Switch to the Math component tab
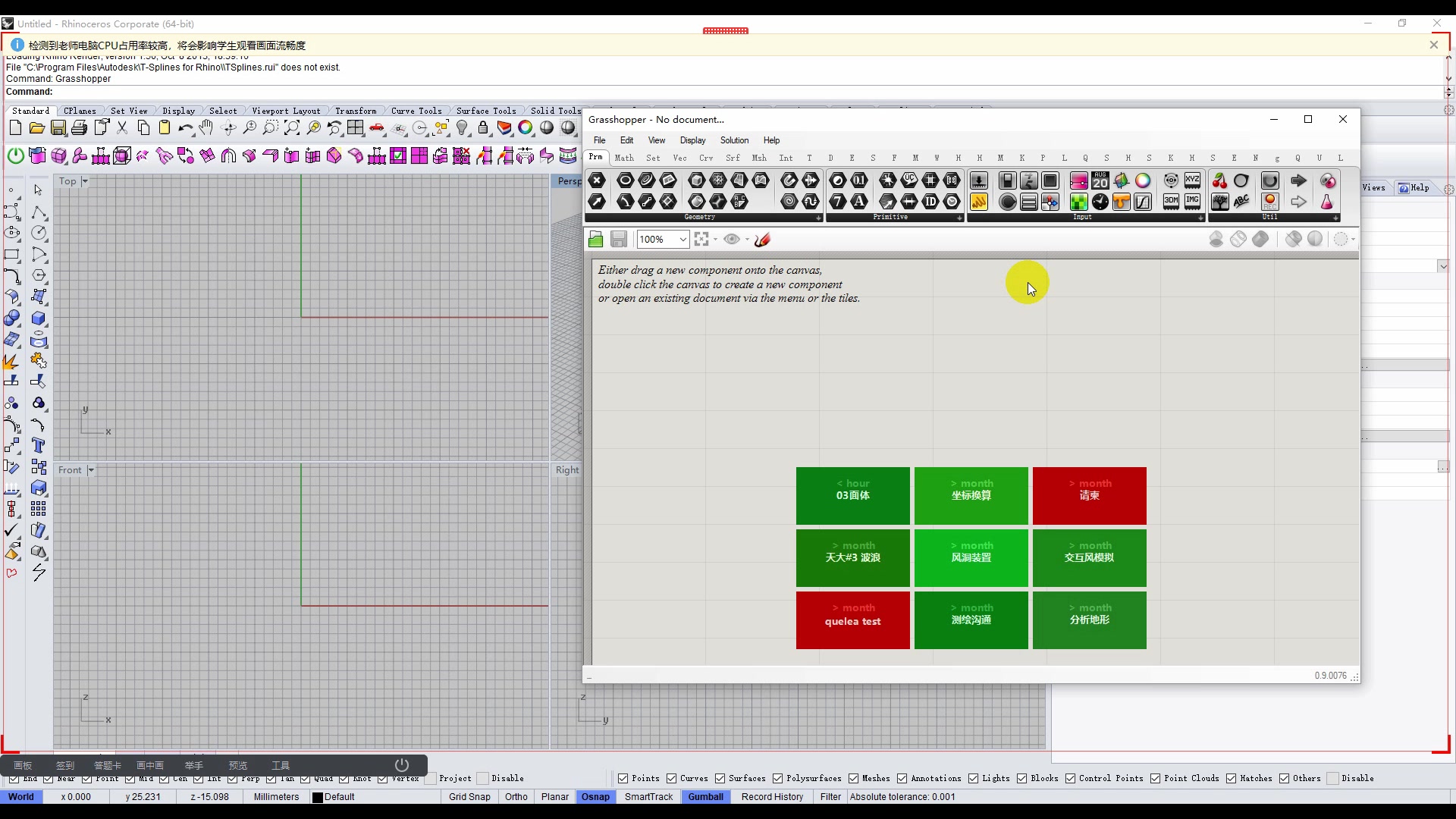This screenshot has height=819, width=1456. [x=624, y=158]
